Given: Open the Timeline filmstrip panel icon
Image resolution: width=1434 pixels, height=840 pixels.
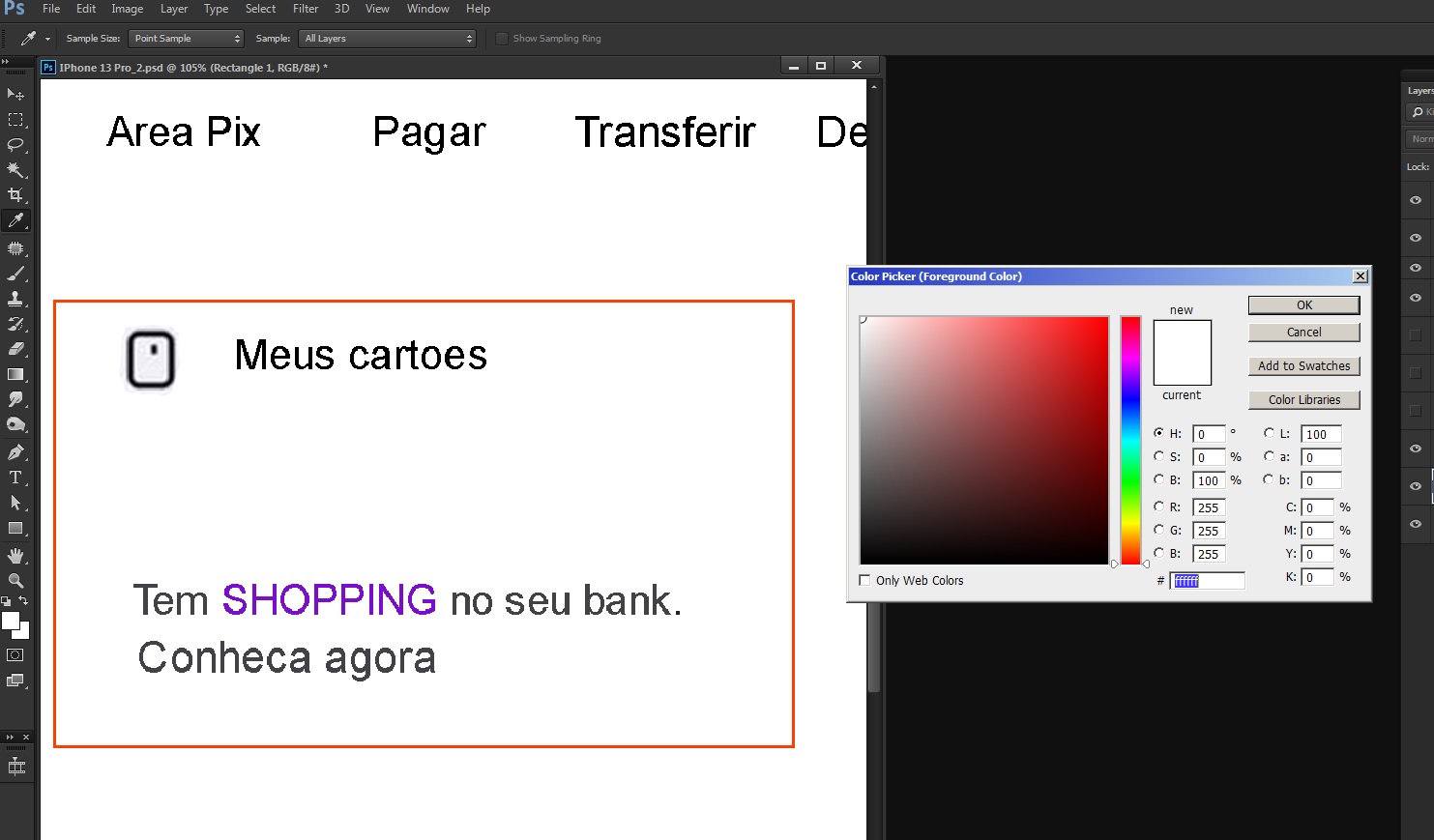Looking at the screenshot, I should (16, 767).
